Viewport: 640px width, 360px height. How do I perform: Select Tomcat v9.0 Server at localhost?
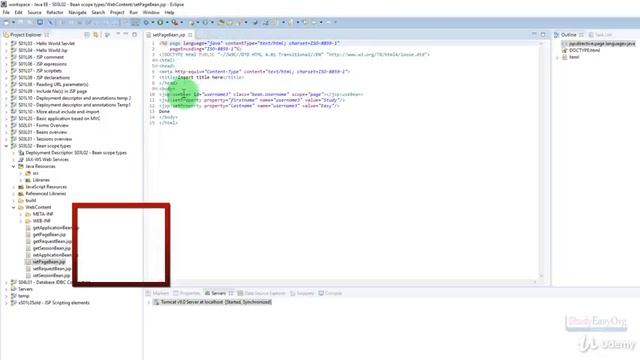(x=213, y=302)
